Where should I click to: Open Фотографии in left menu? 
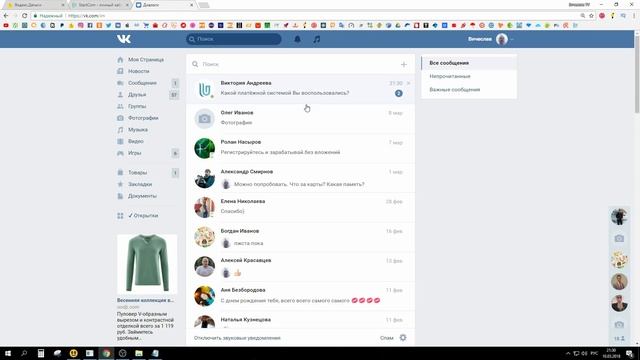[x=143, y=118]
